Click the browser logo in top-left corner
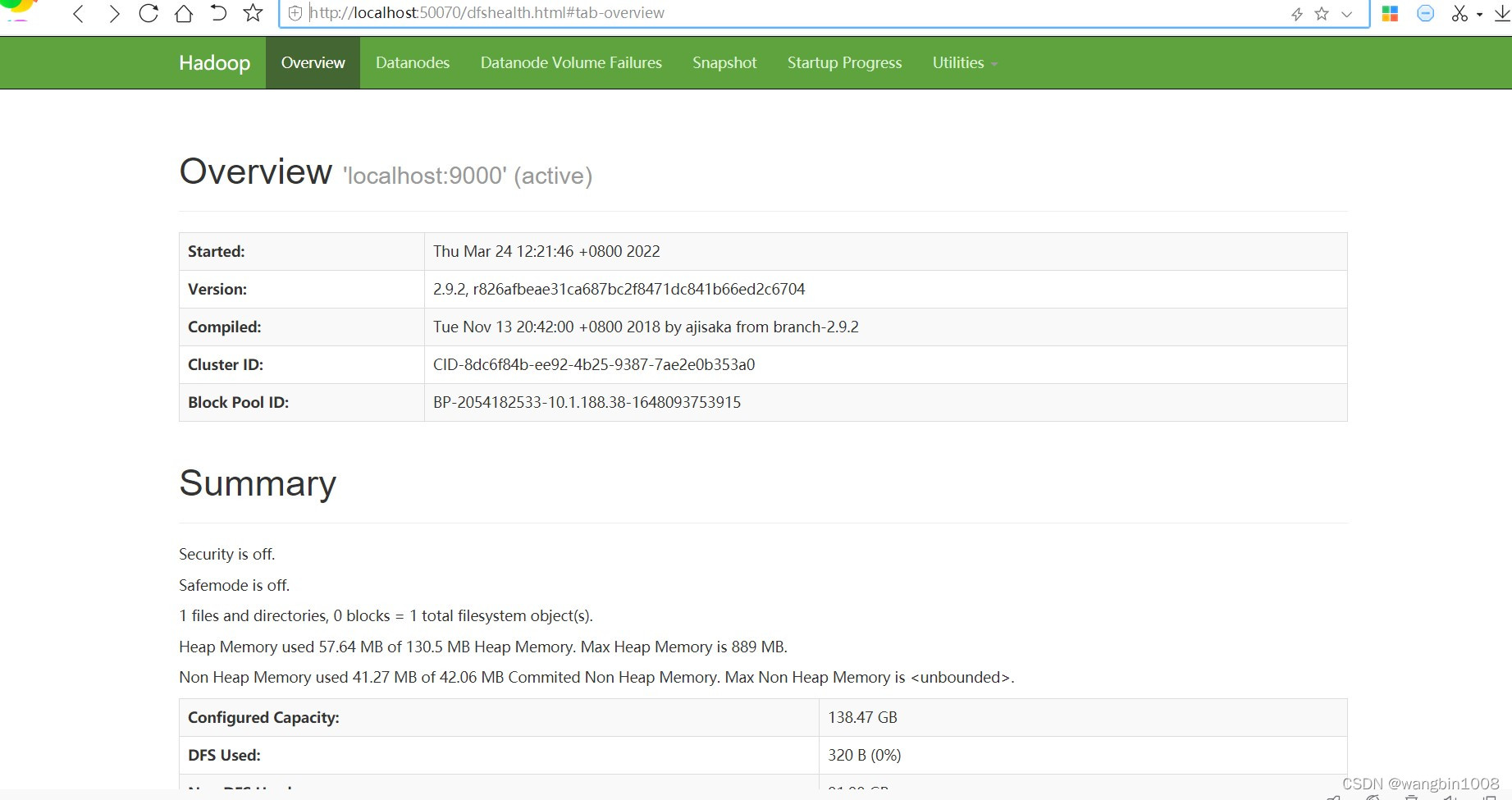This screenshot has height=800, width=1512. 18,10
